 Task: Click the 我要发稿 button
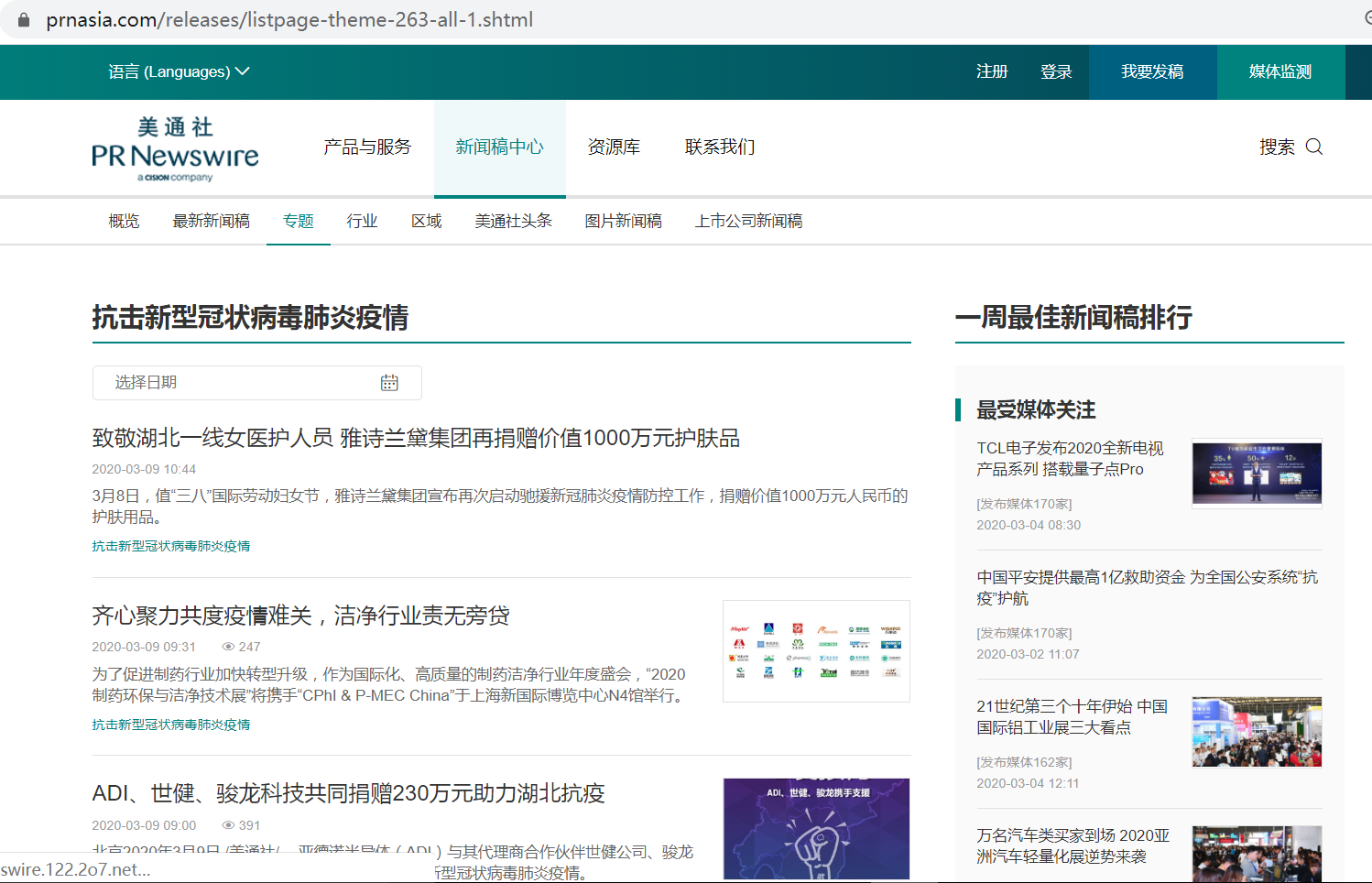1153,71
